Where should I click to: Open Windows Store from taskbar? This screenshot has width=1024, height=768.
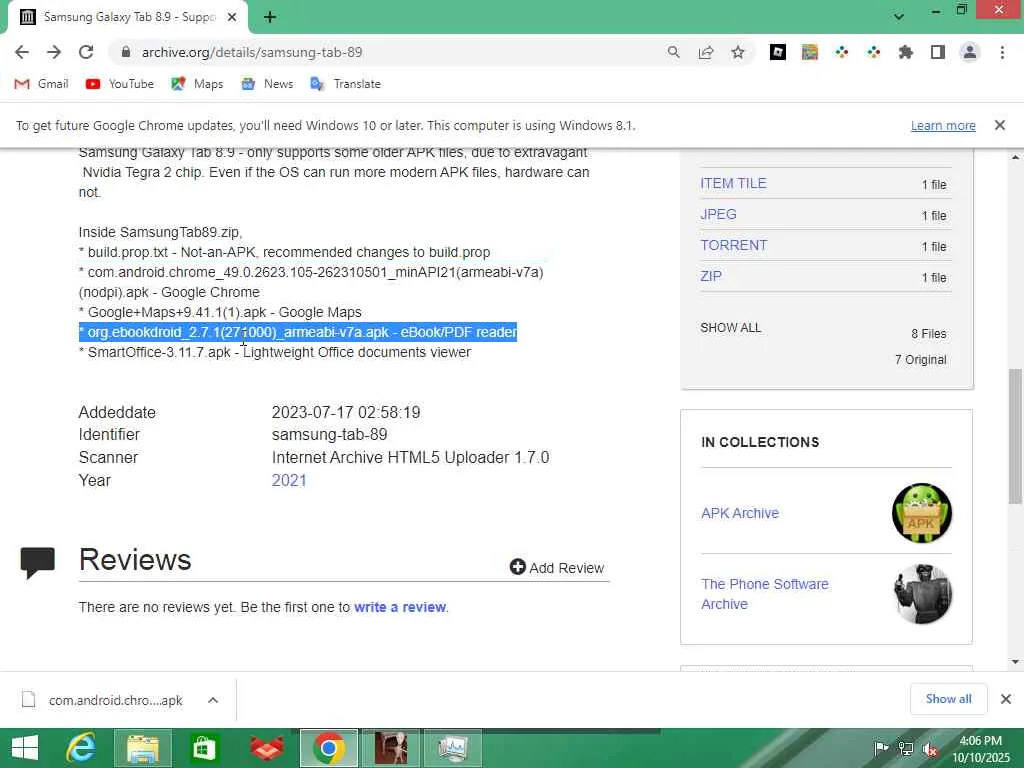pyautogui.click(x=204, y=748)
